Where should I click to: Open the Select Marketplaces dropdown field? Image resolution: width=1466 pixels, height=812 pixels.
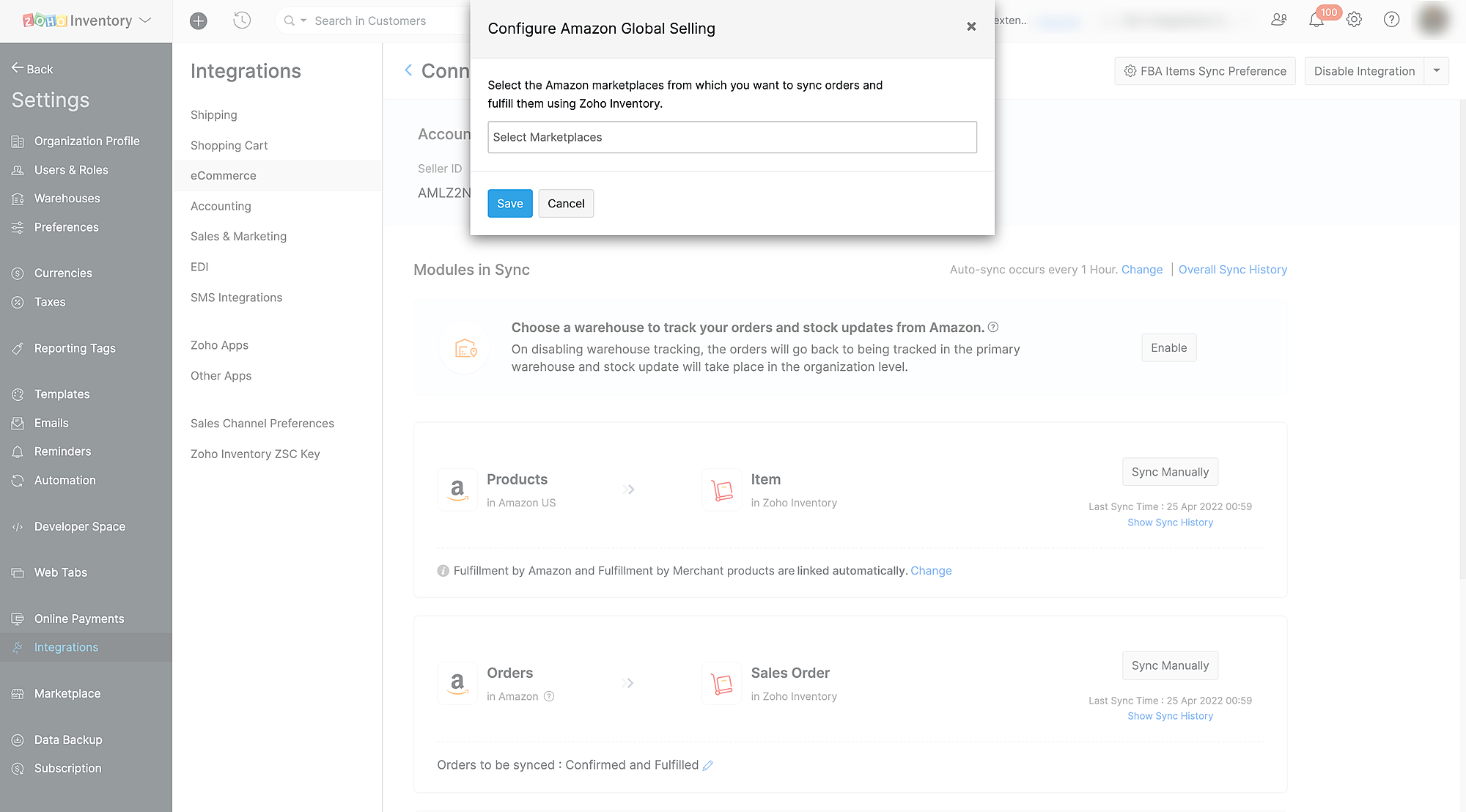(732, 137)
